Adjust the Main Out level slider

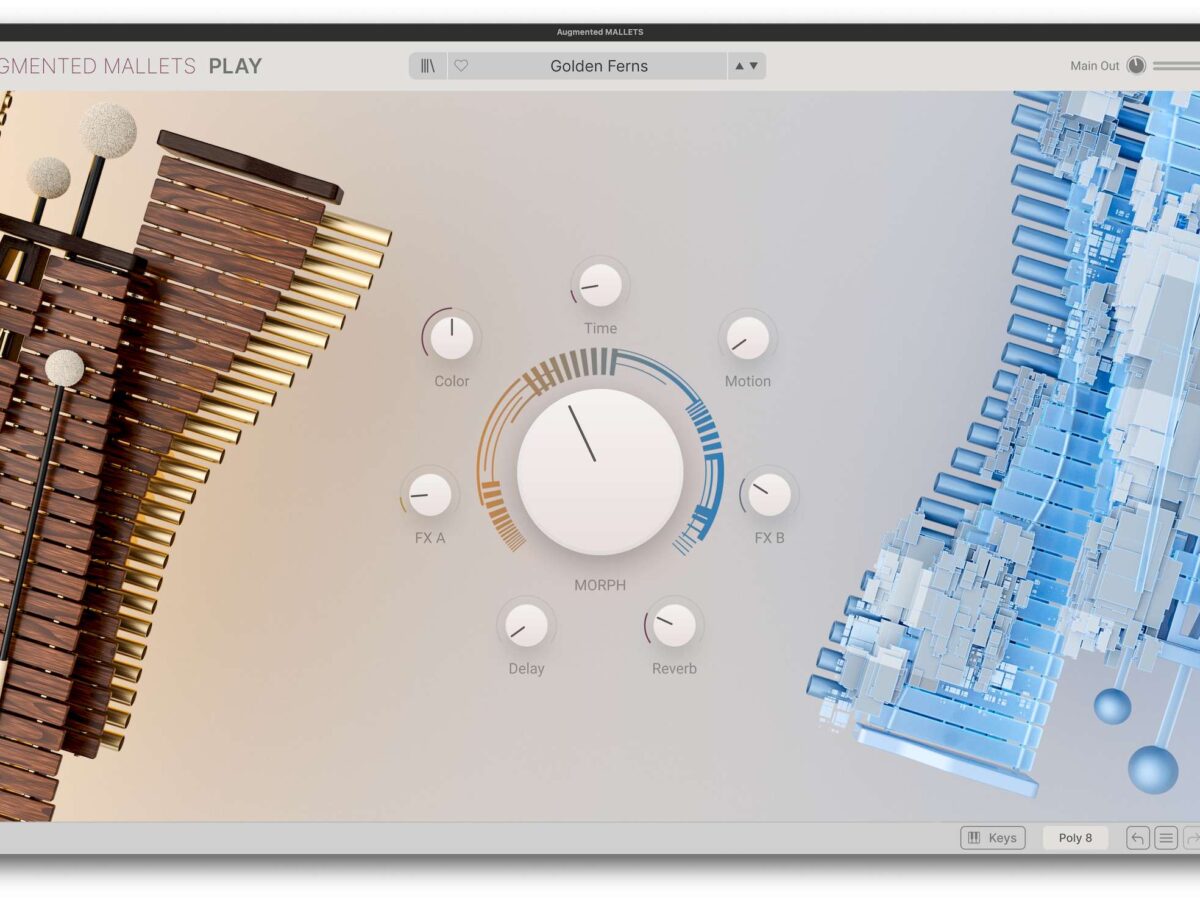1180,64
